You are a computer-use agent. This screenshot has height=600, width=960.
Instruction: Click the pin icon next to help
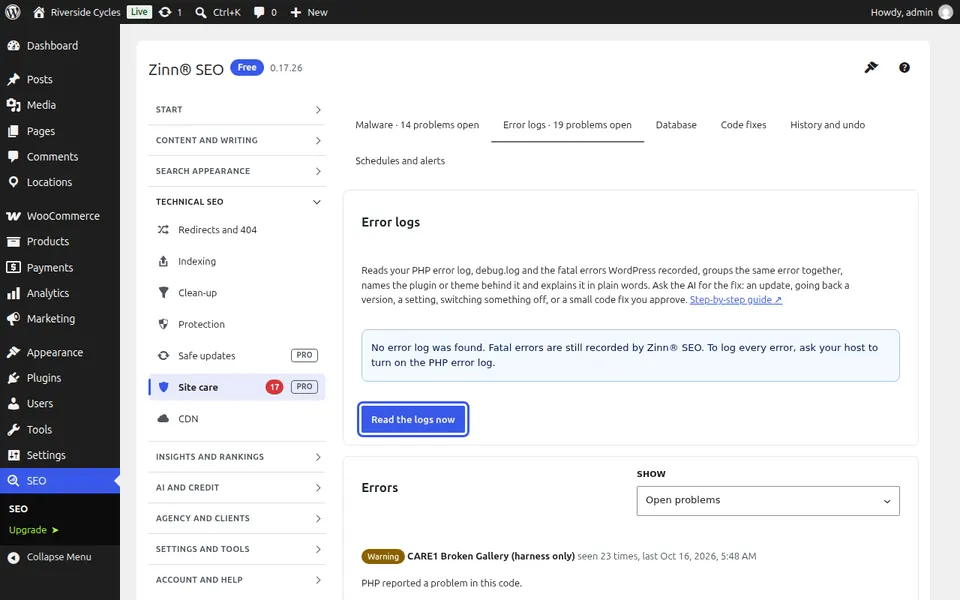871,67
